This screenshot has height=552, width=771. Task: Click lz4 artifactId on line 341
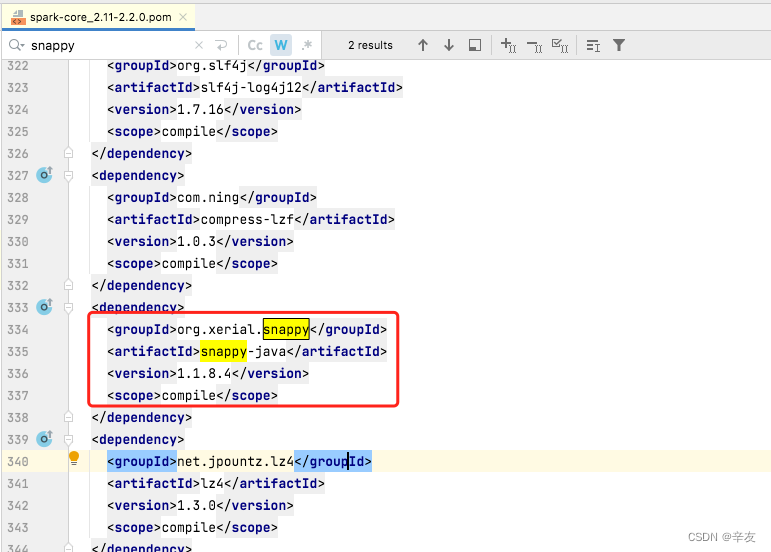point(211,484)
